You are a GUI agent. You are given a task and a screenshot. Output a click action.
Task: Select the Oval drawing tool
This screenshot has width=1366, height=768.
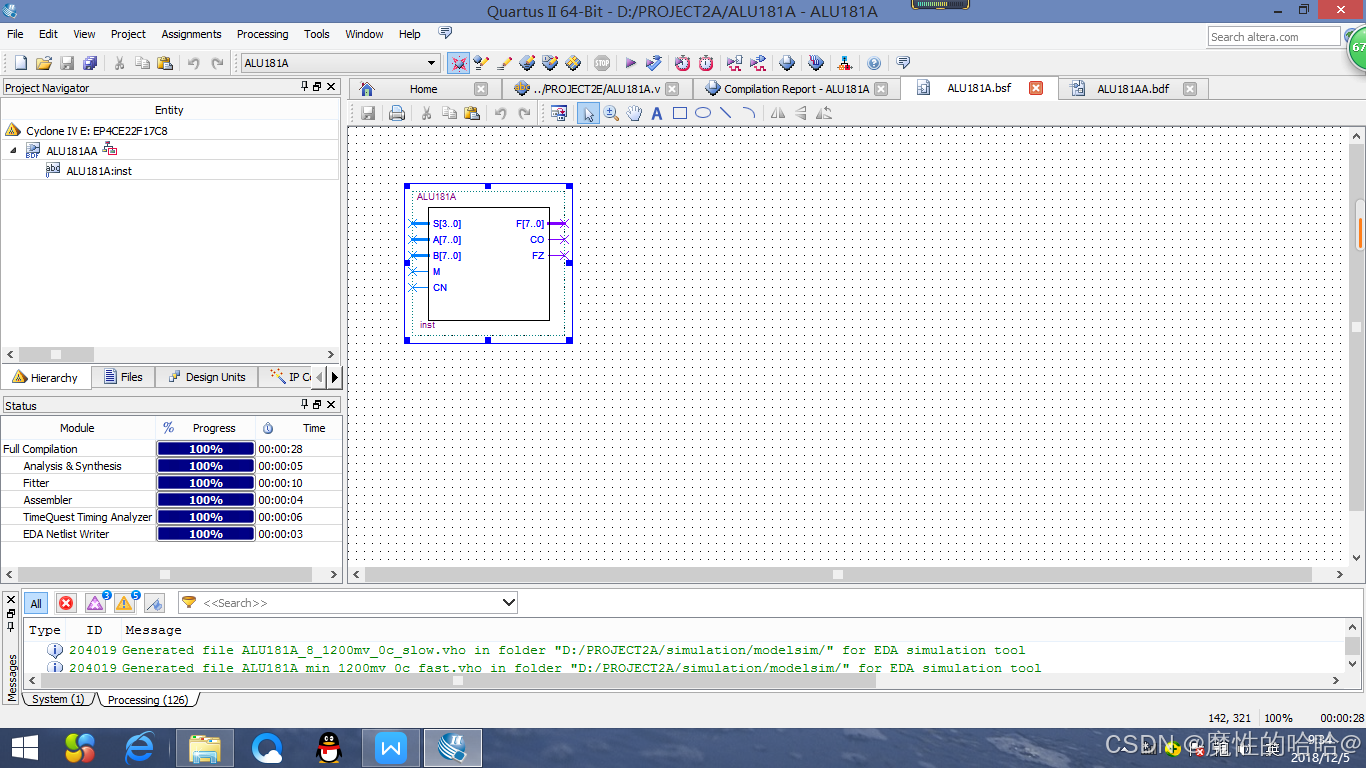tap(703, 113)
